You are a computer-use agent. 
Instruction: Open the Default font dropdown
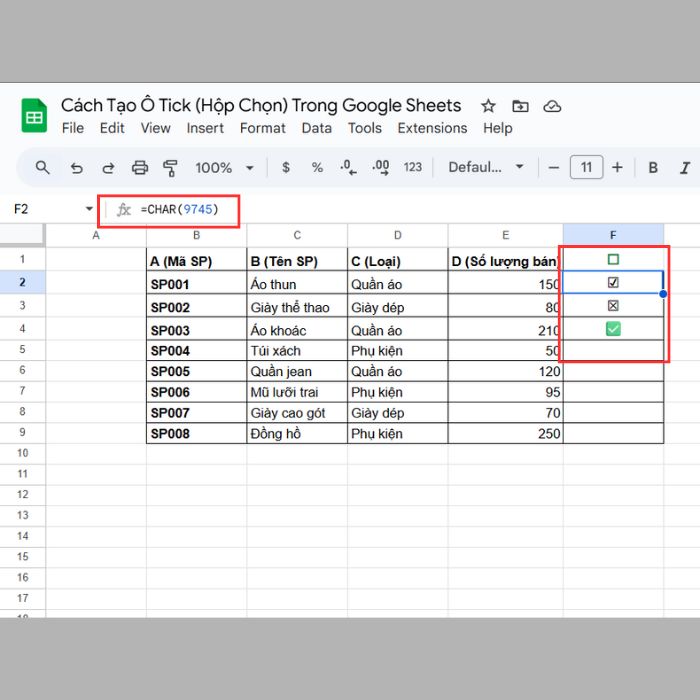pyautogui.click(x=486, y=167)
